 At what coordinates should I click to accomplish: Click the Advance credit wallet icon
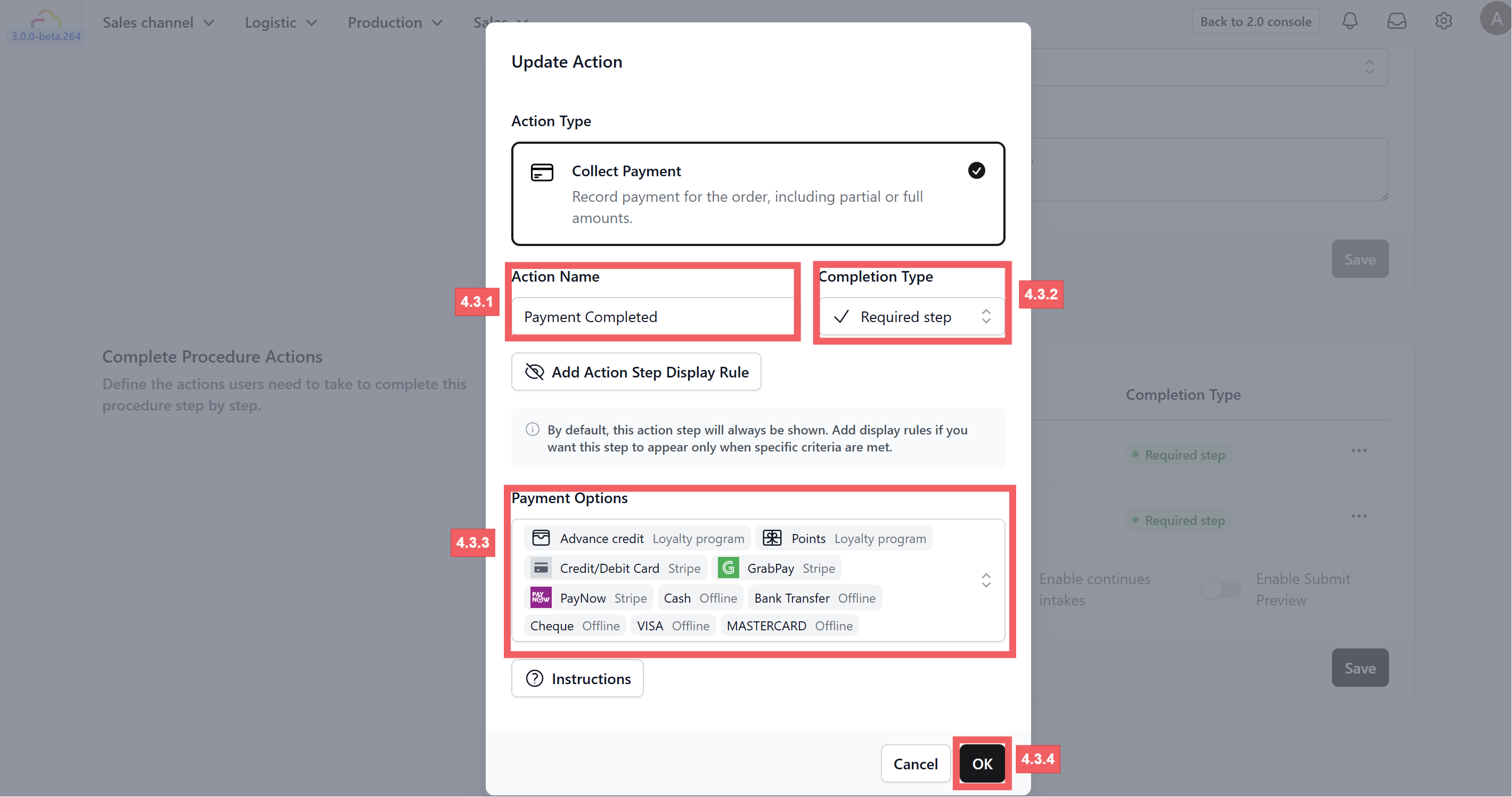(x=540, y=538)
